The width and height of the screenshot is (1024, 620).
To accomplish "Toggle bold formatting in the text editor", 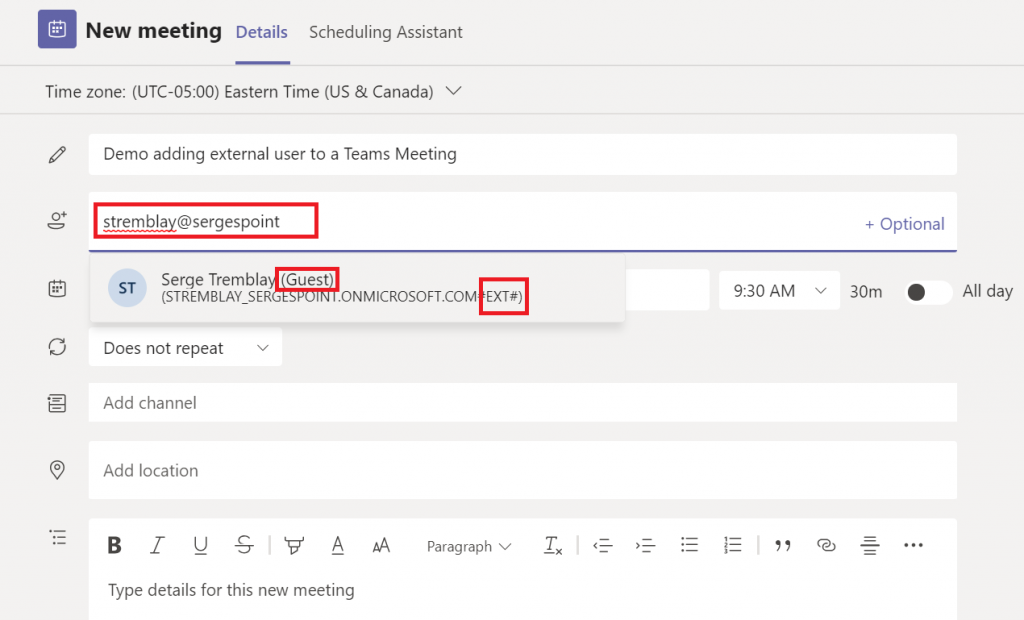I will tap(114, 545).
